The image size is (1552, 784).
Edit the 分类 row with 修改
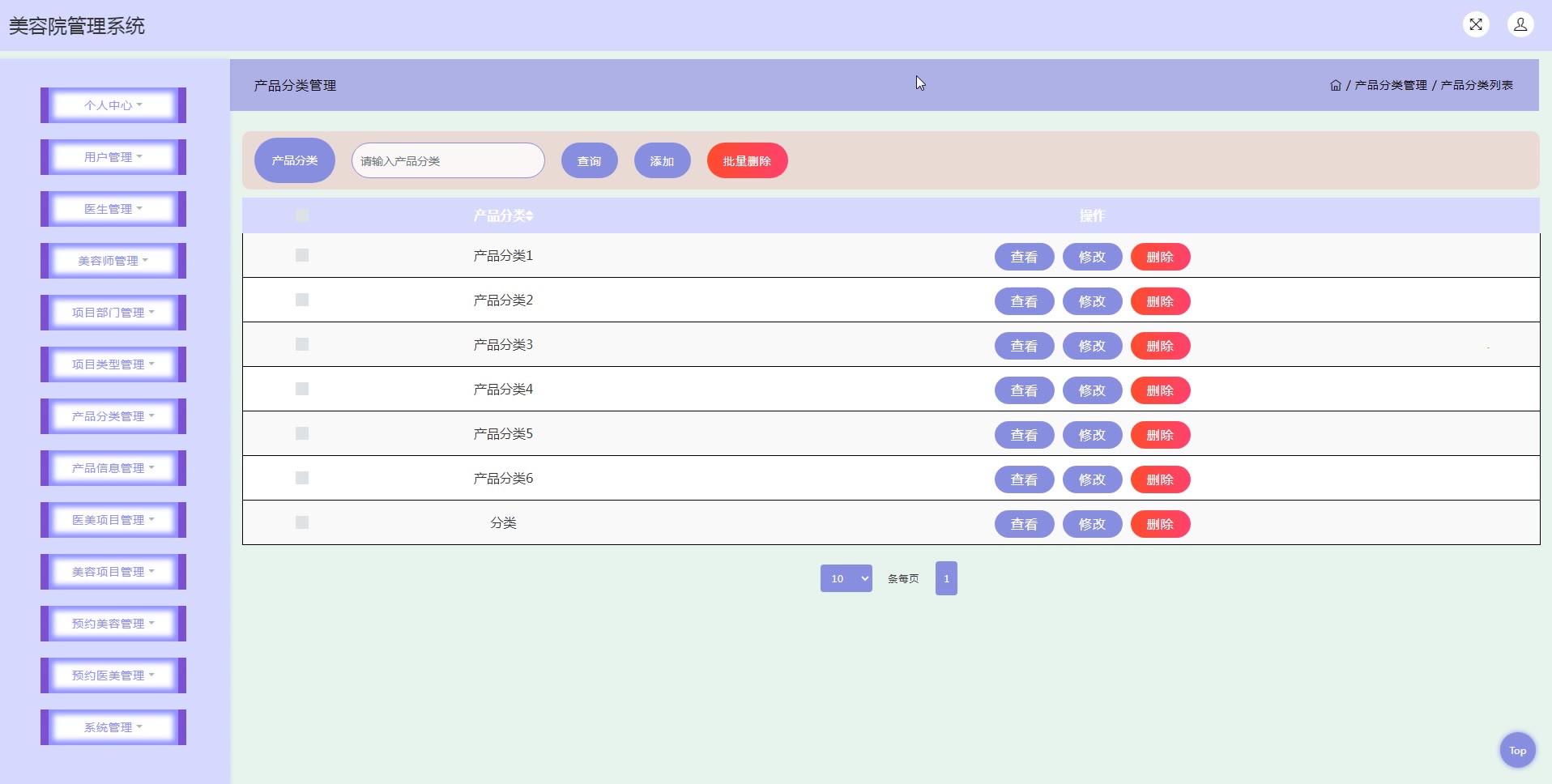1093,524
